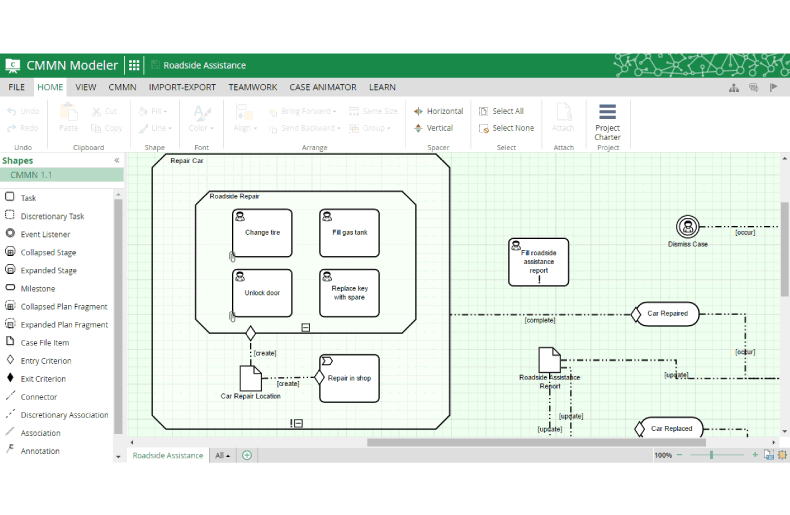The width and height of the screenshot is (790, 515).
Task: Click Select None in ribbon
Action: coord(506,128)
